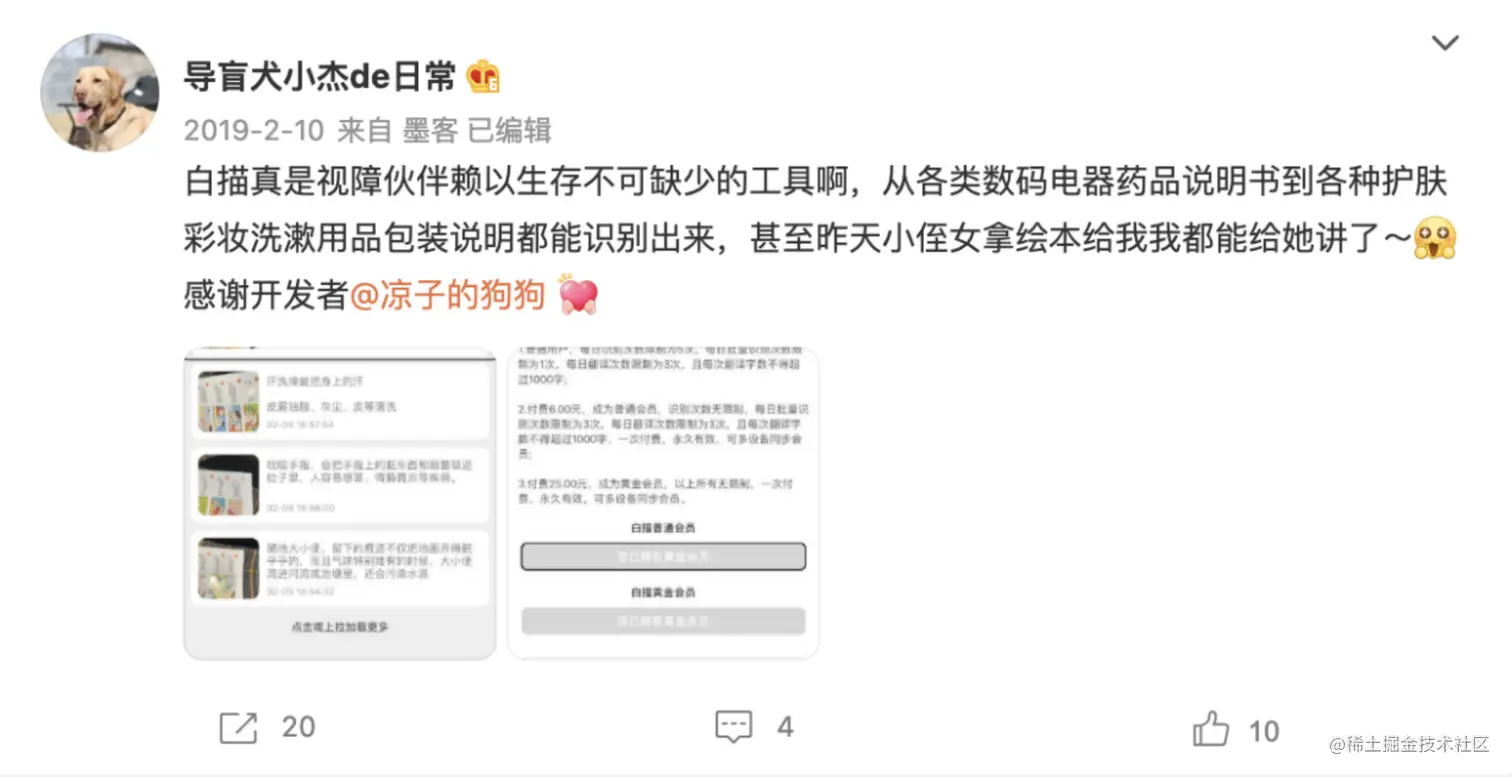The width and height of the screenshot is (1512, 777).
Task: Click the 2019-2-10 post date
Action: coord(254,130)
